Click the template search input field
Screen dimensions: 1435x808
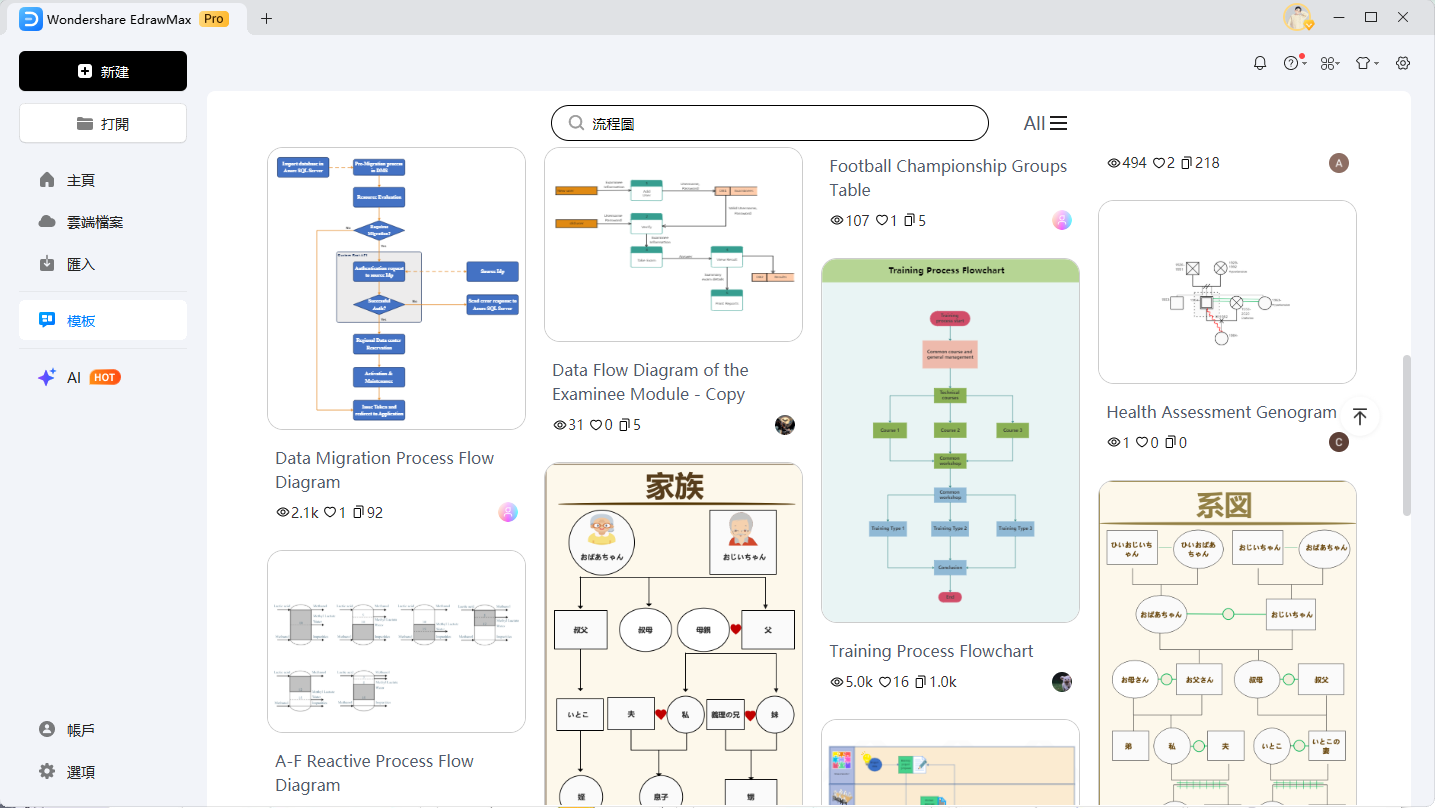[x=780, y=123]
